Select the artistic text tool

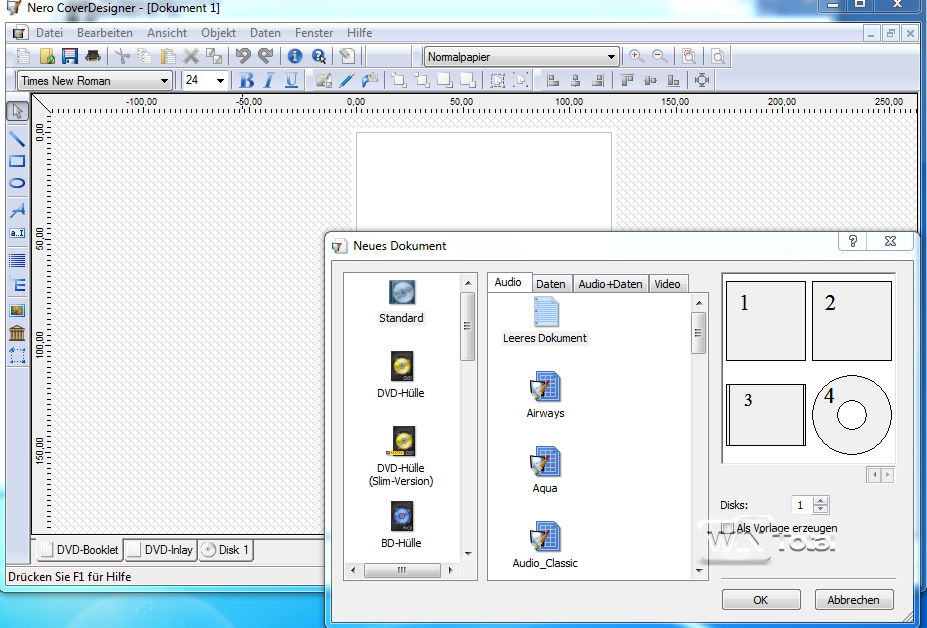tap(17, 210)
